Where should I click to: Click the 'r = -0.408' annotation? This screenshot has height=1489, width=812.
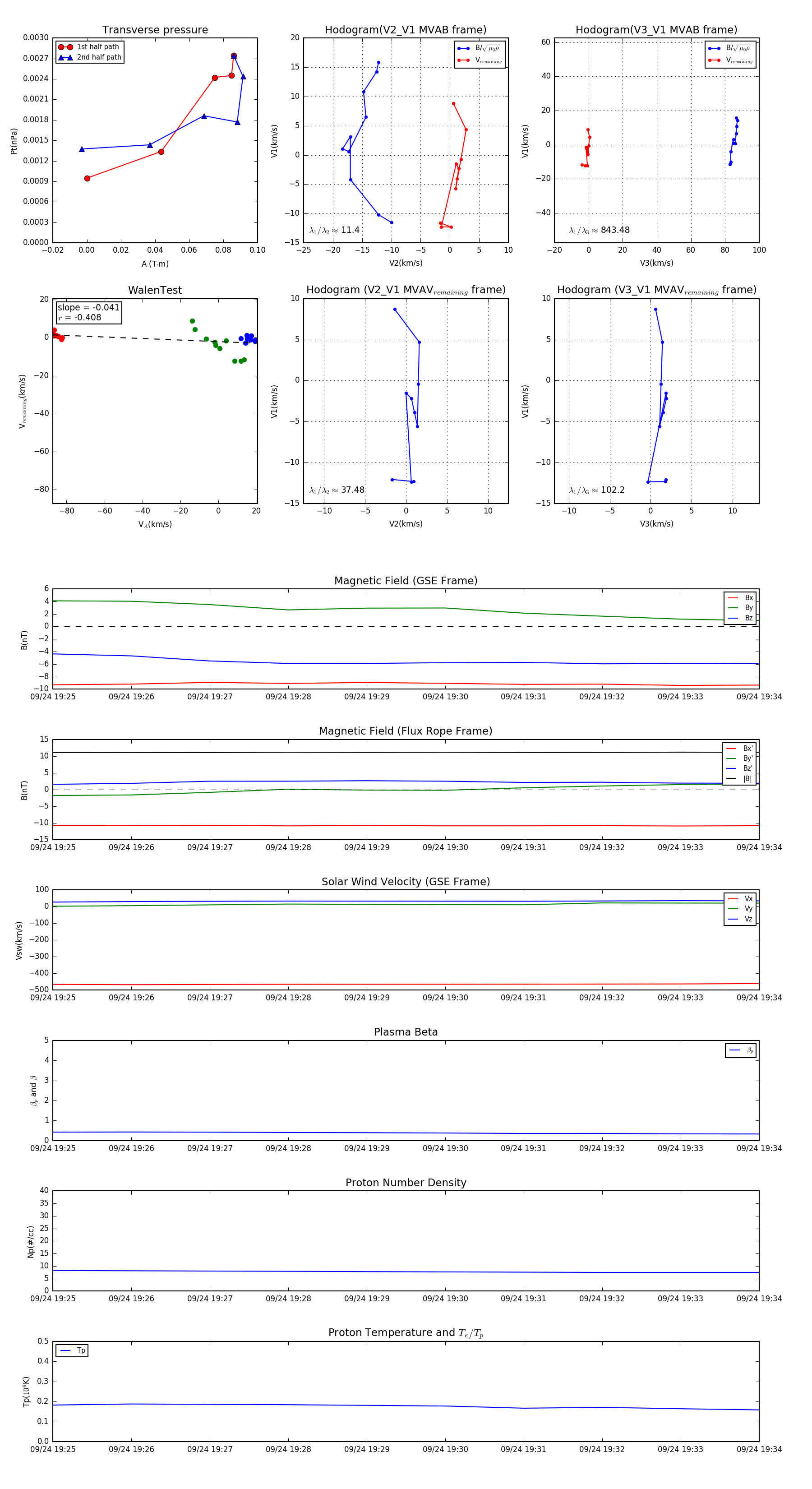click(80, 317)
